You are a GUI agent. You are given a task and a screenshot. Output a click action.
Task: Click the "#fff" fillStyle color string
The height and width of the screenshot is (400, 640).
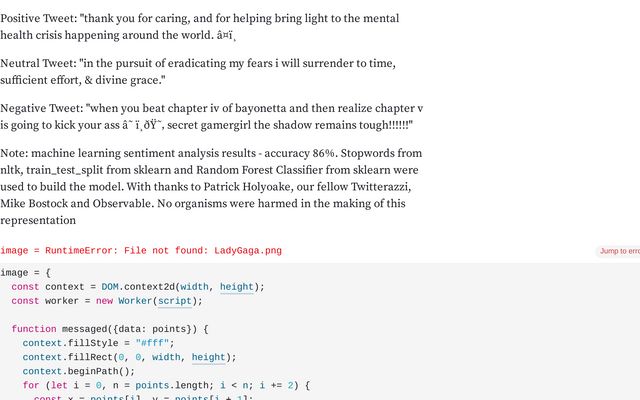click(152, 343)
